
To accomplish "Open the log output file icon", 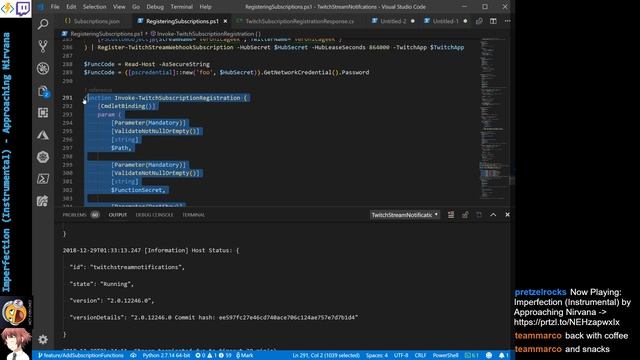I will pos(479,215).
